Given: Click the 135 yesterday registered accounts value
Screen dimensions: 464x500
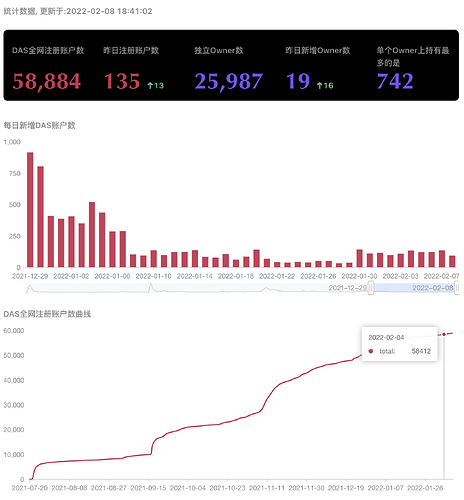Looking at the screenshot, I should [122, 82].
